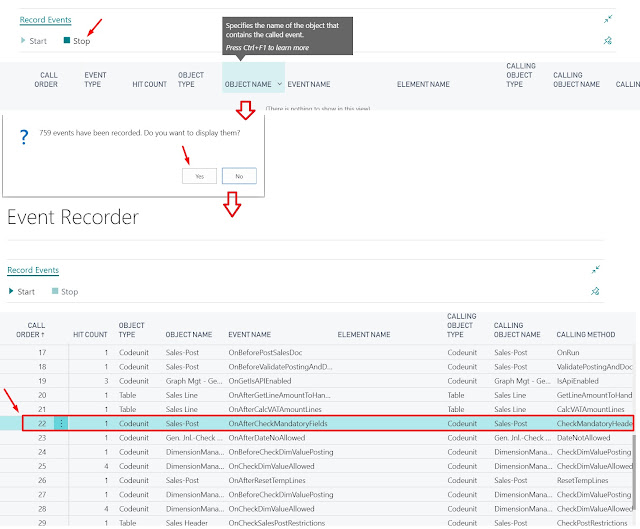Click the Stop icon in the upper Record Events bar
The image size is (640, 529).
coord(67,40)
